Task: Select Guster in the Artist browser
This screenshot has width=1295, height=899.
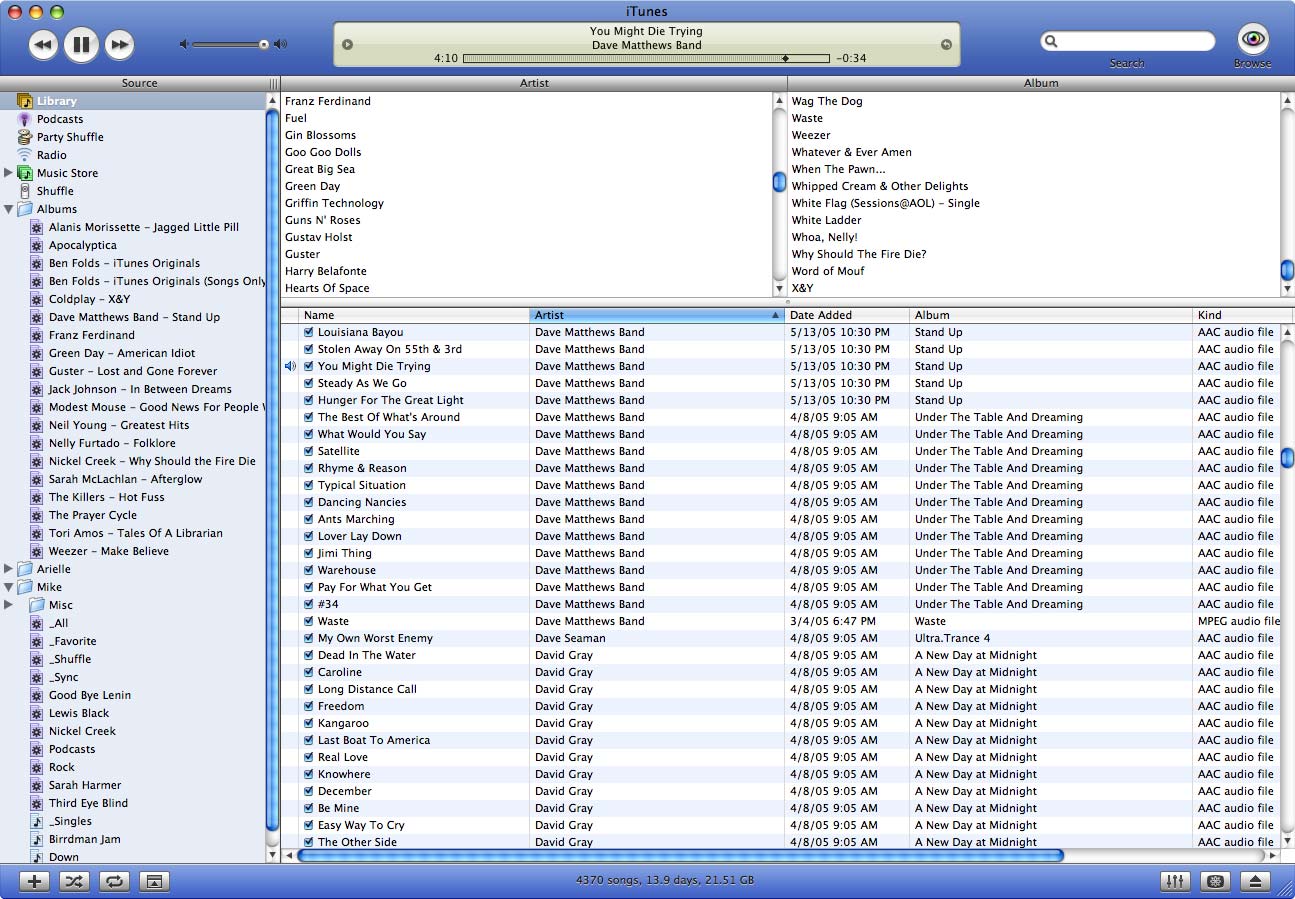Action: click(302, 254)
